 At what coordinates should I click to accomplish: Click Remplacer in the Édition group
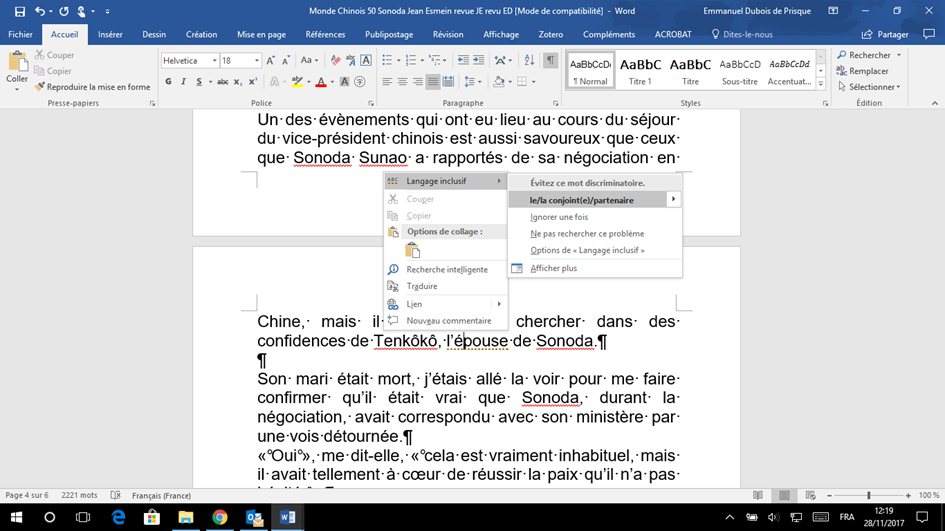(867, 71)
